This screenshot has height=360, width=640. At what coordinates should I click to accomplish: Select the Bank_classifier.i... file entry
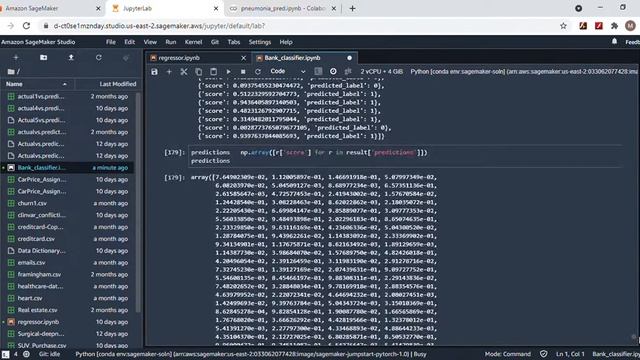pos(68,167)
